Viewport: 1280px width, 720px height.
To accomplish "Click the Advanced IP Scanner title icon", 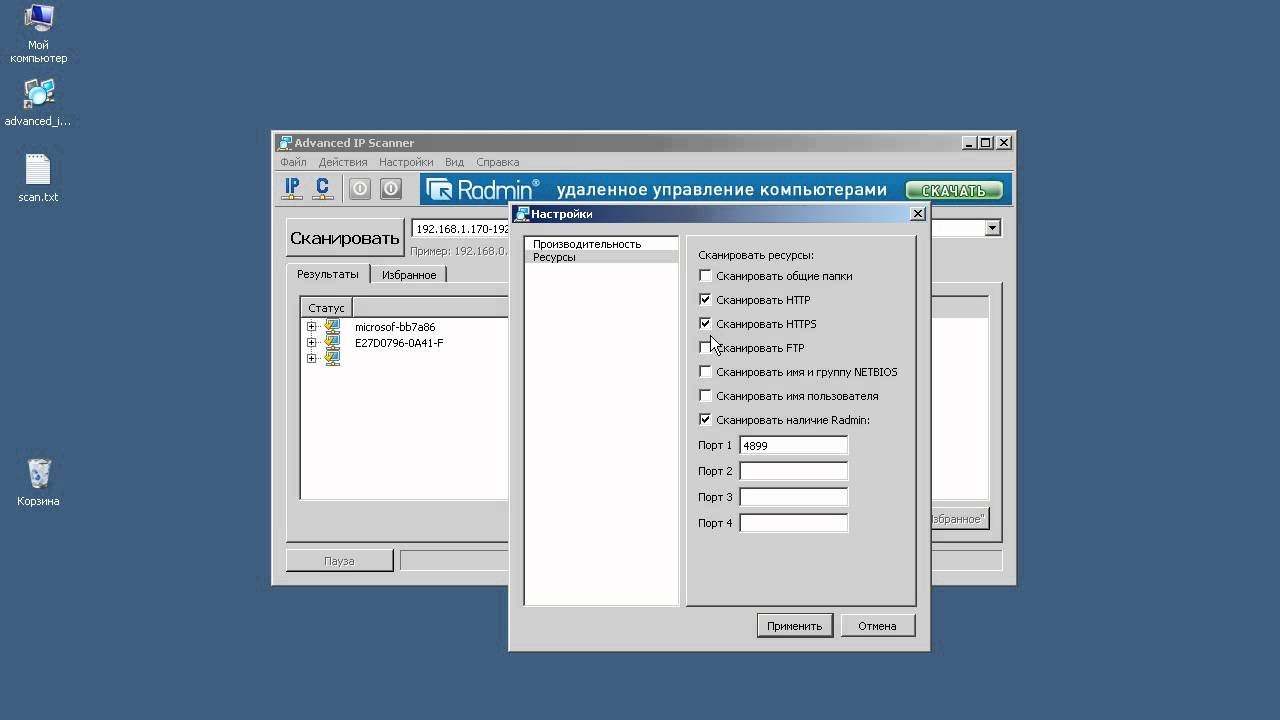I will [285, 143].
